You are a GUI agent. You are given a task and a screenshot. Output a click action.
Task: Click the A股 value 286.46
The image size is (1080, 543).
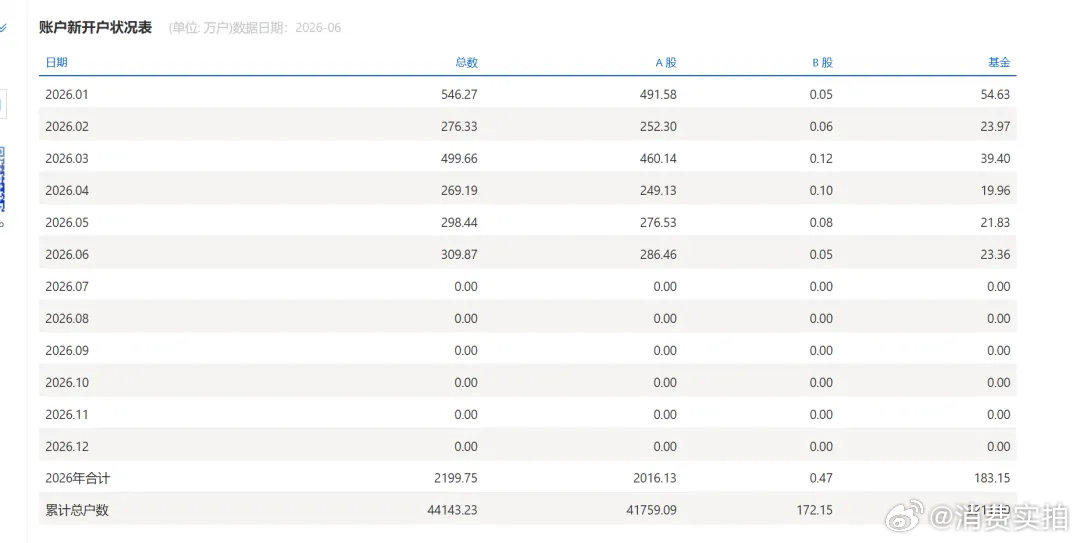[x=658, y=254]
